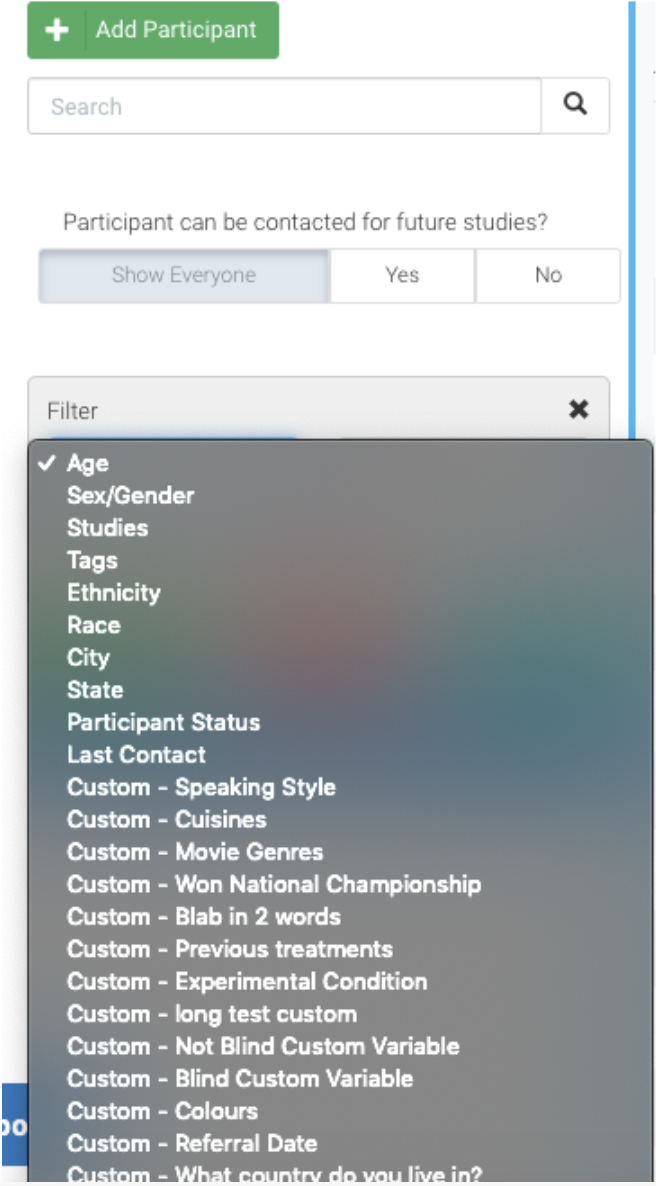Choose Custom - Won National Championship

point(273,884)
